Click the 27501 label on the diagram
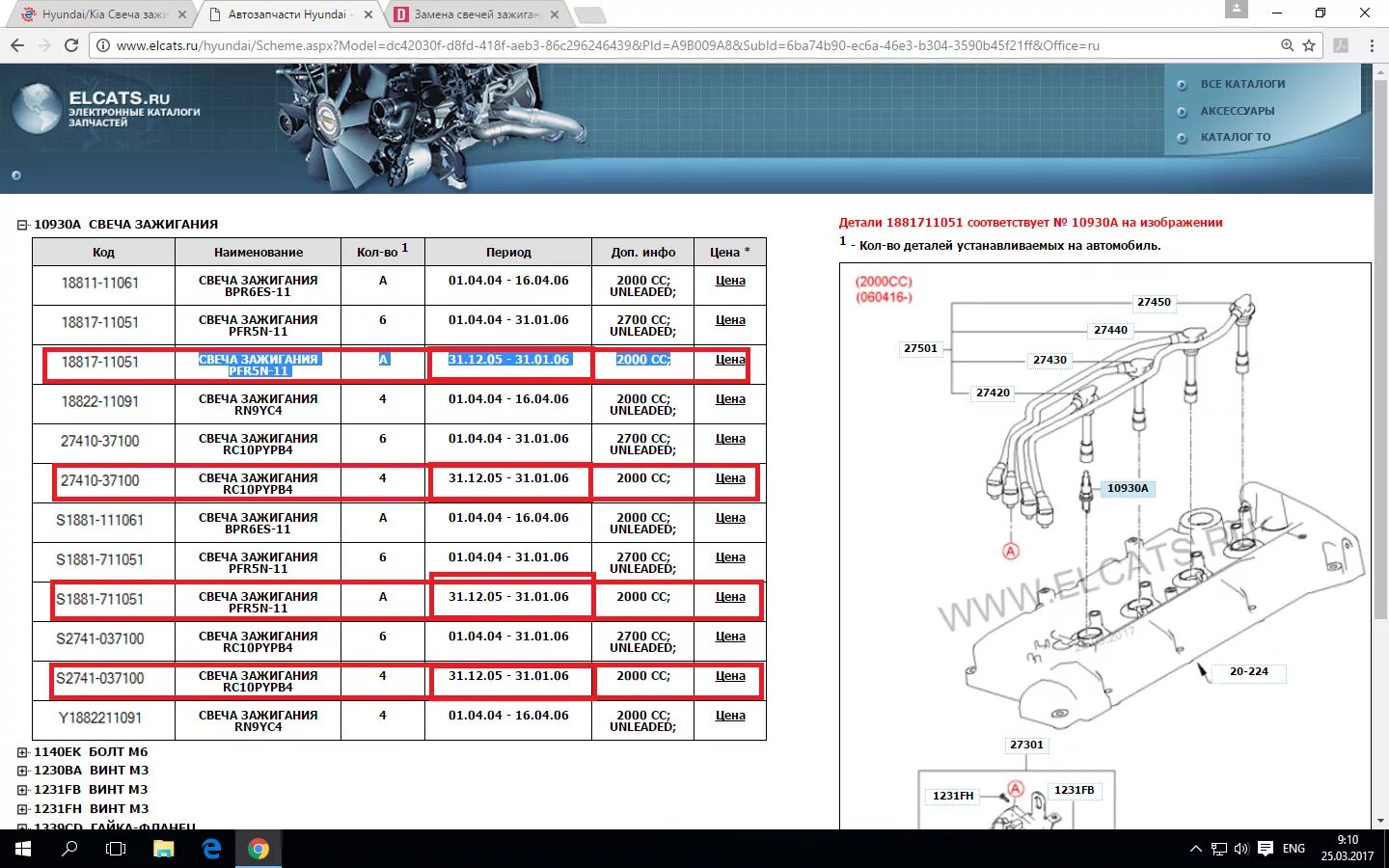Image resolution: width=1389 pixels, height=868 pixels. (920, 348)
